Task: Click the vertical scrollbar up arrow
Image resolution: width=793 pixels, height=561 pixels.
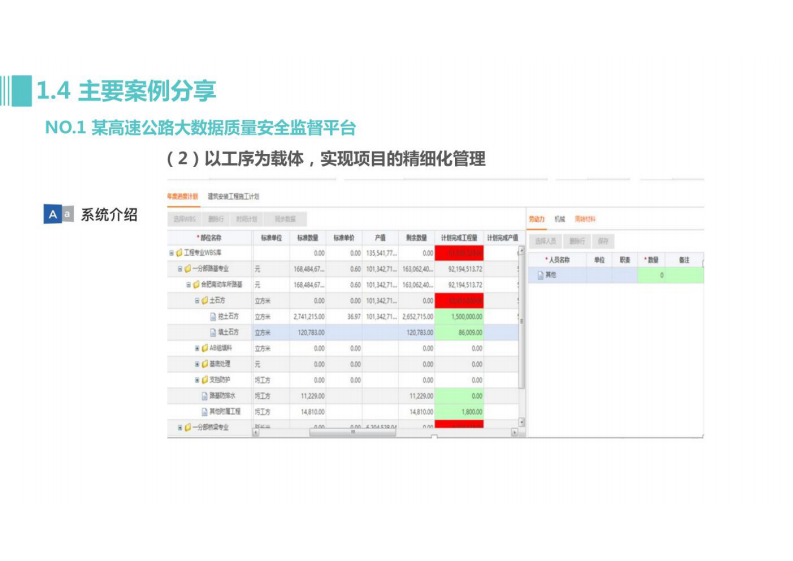Action: tap(521, 251)
